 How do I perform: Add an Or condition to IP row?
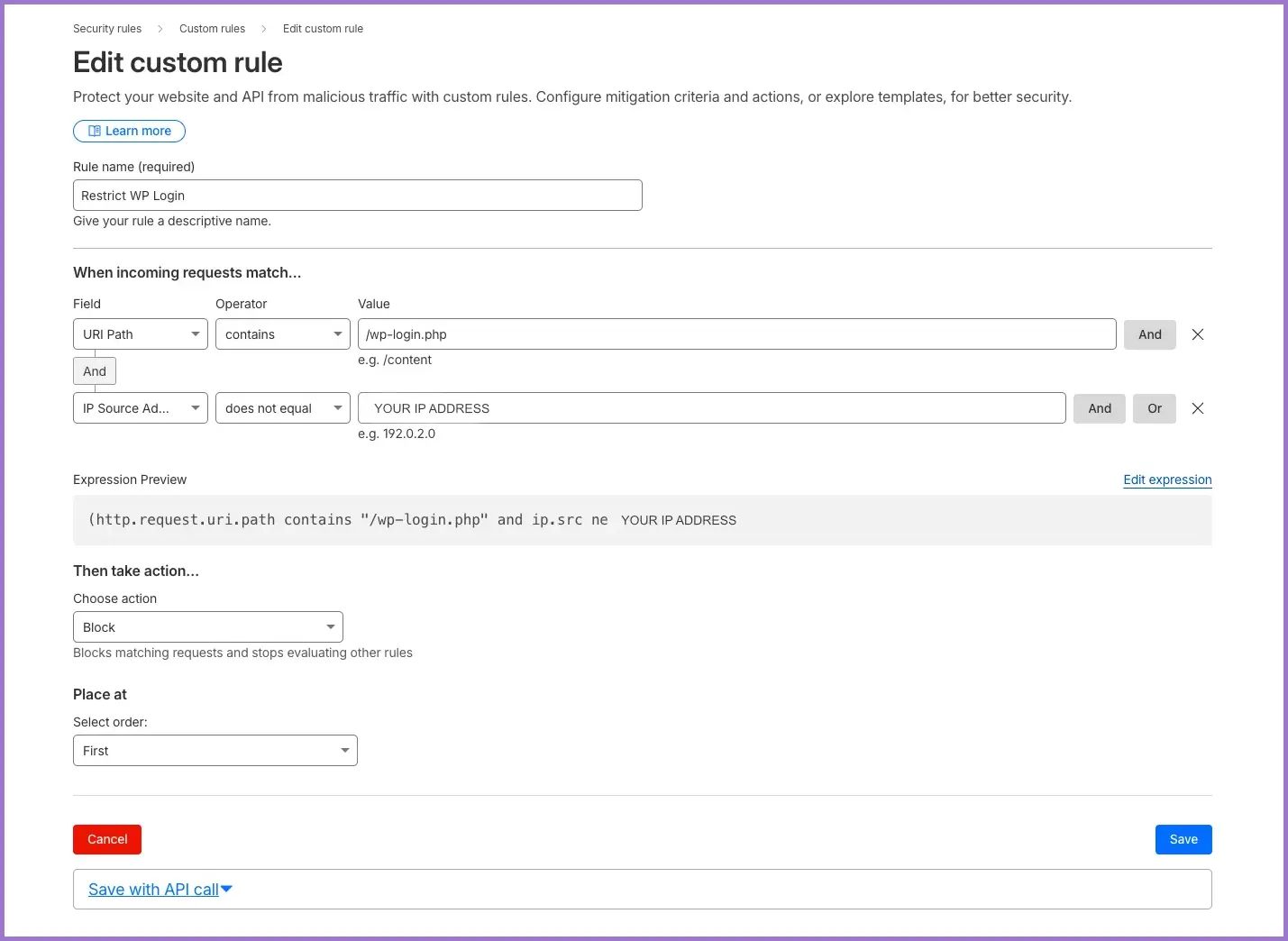click(x=1154, y=408)
